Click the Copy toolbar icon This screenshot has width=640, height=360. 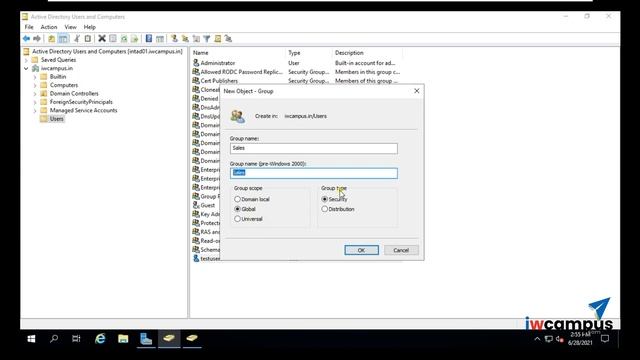(x=88, y=38)
